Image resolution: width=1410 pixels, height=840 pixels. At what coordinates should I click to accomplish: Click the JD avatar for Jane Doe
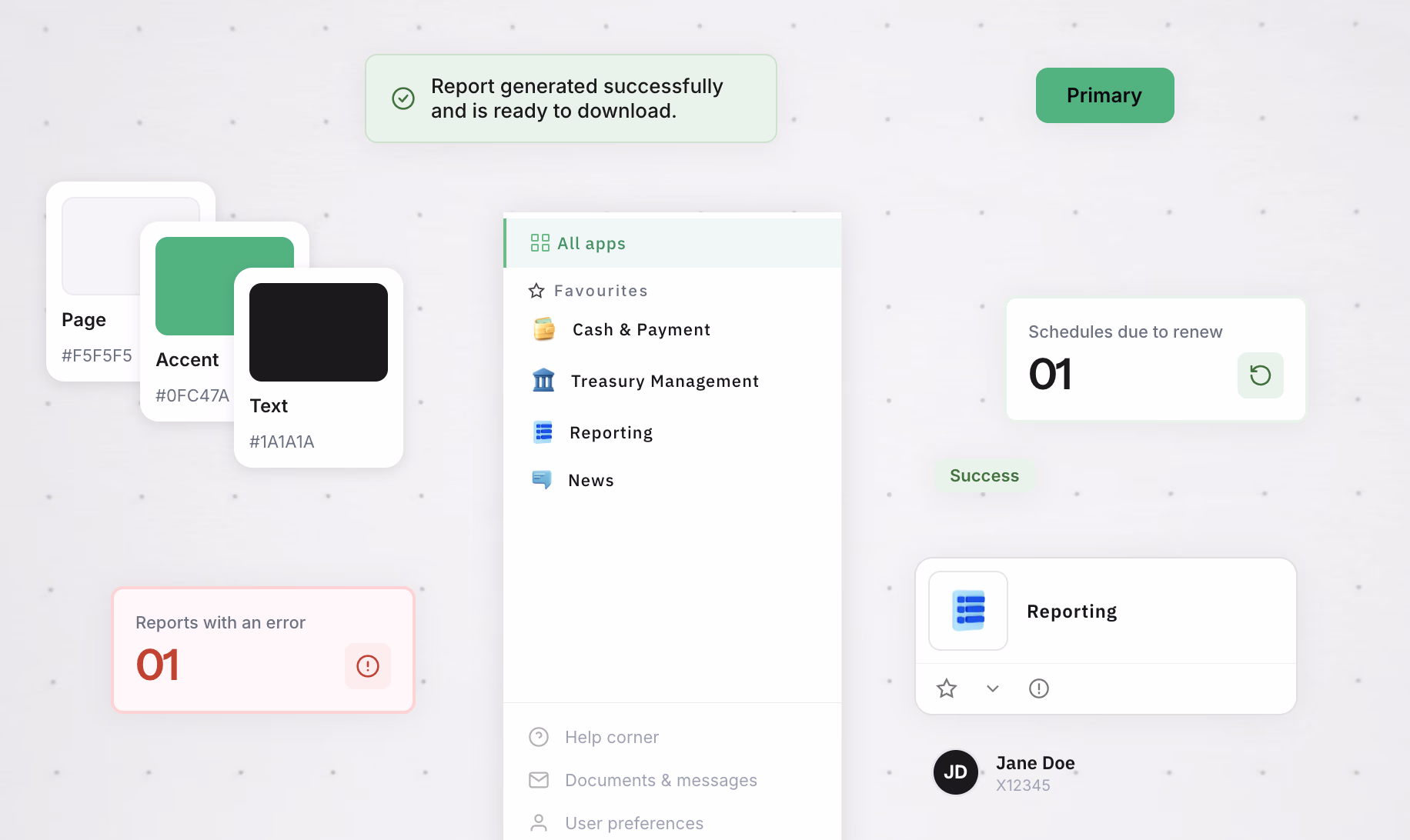pos(956,772)
